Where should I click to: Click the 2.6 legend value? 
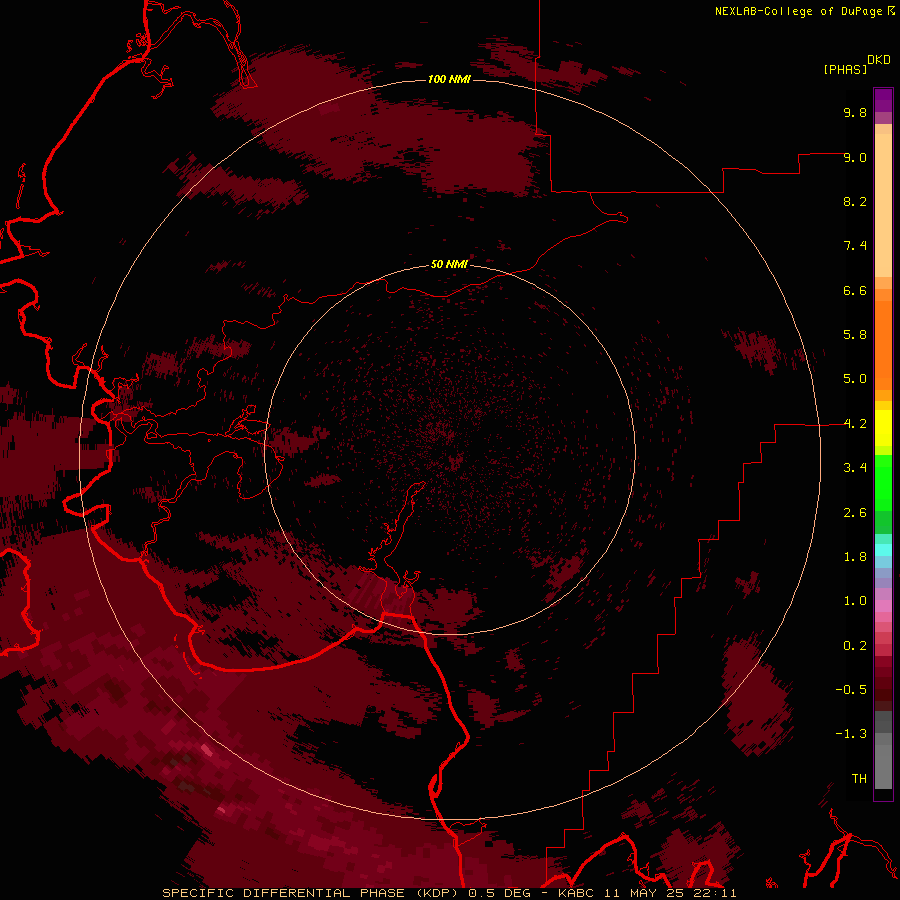855,513
